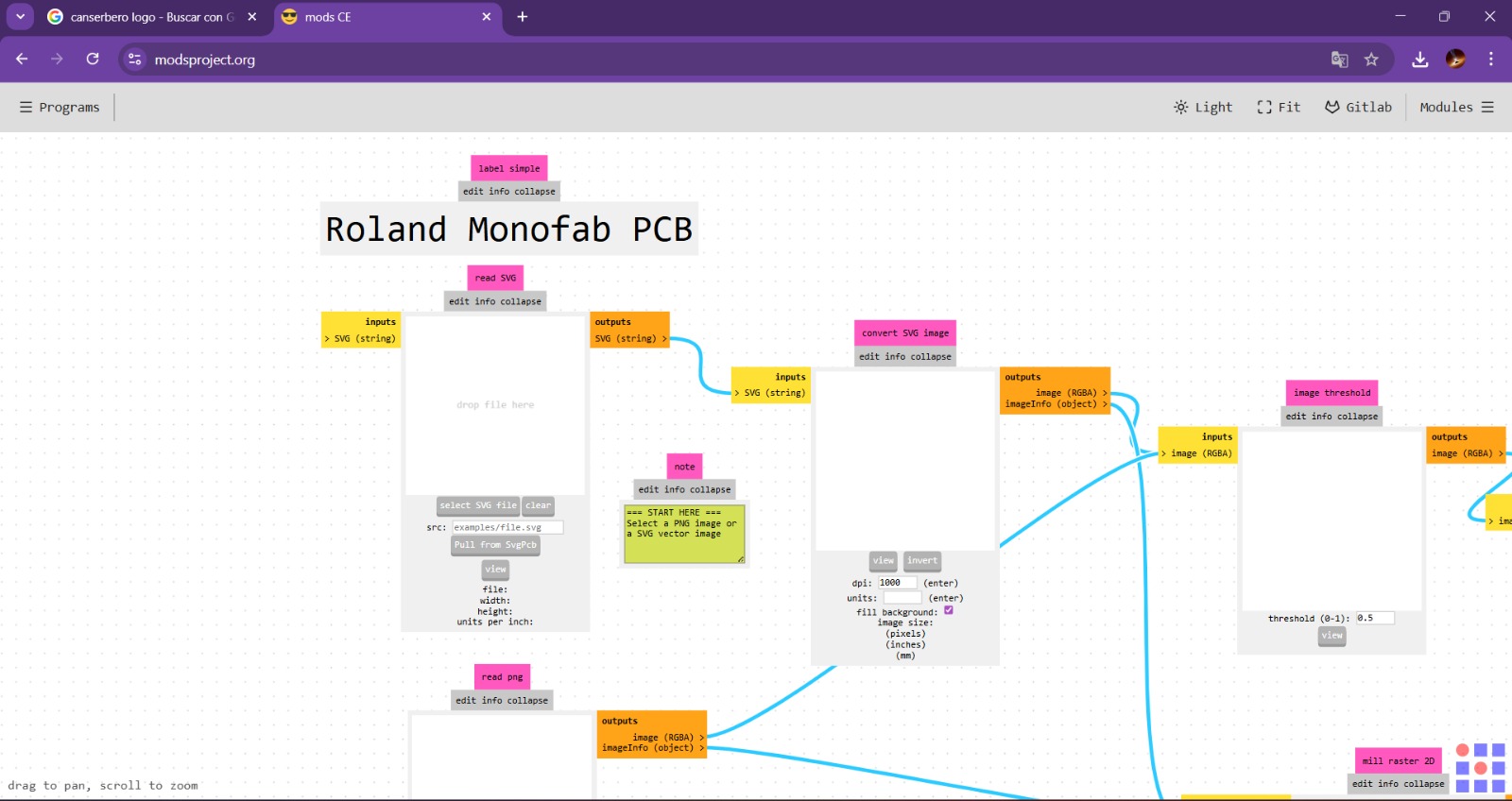Click view in image threshold module
1512x801 pixels.
pos(1332,637)
